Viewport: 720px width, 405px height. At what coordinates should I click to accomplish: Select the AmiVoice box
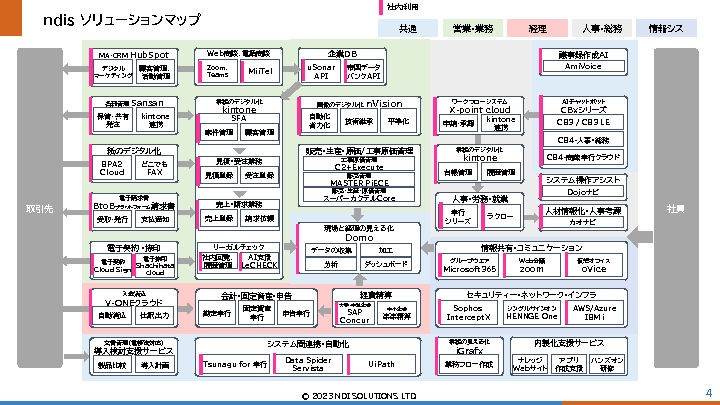point(584,67)
